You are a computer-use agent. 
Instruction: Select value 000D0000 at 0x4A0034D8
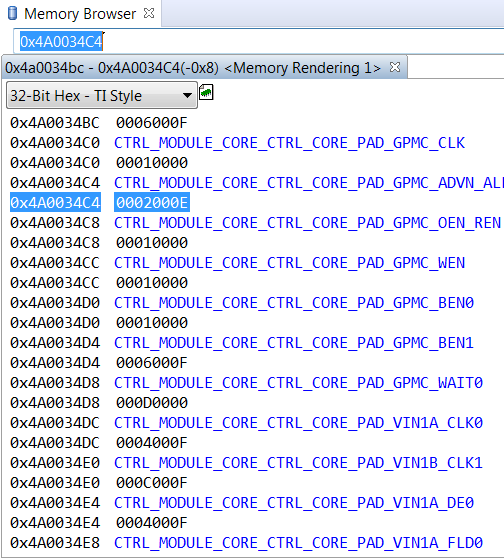coord(152,403)
